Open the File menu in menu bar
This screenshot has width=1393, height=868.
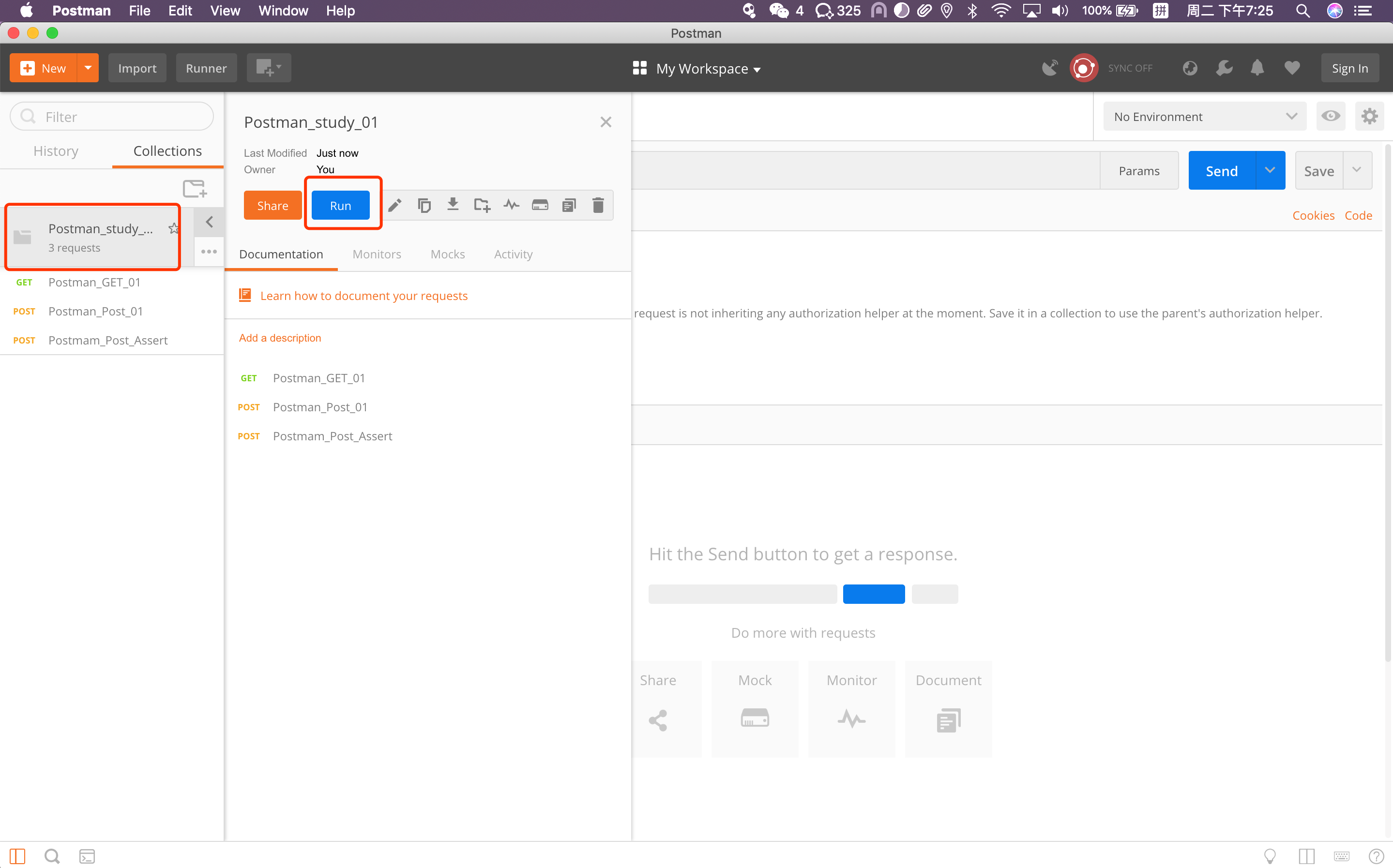[139, 10]
